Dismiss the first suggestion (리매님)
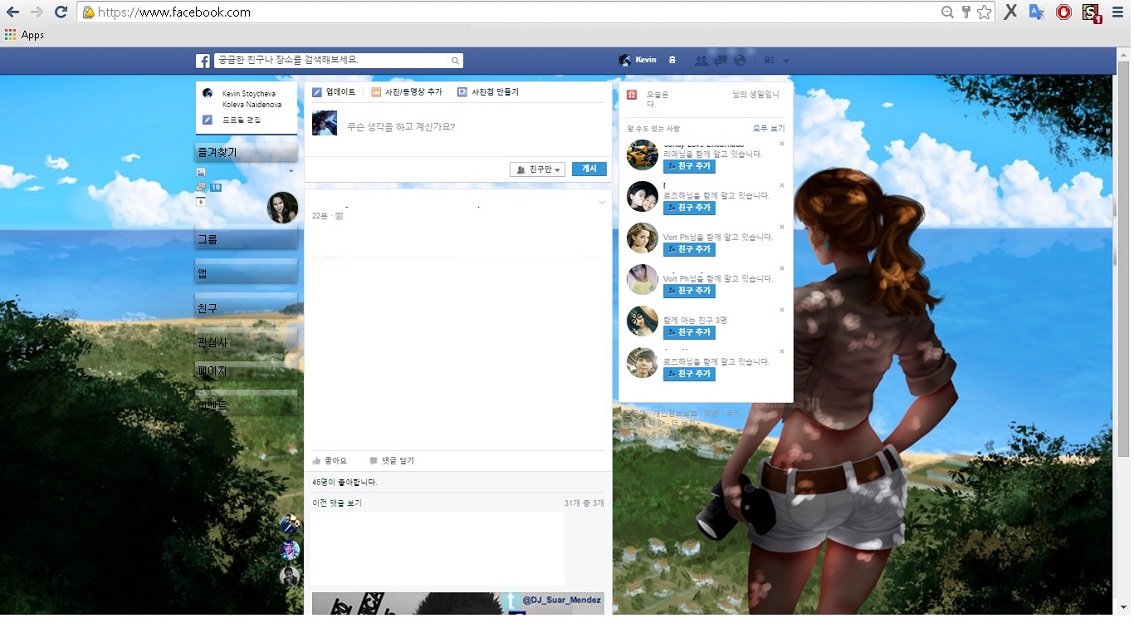 [x=782, y=144]
